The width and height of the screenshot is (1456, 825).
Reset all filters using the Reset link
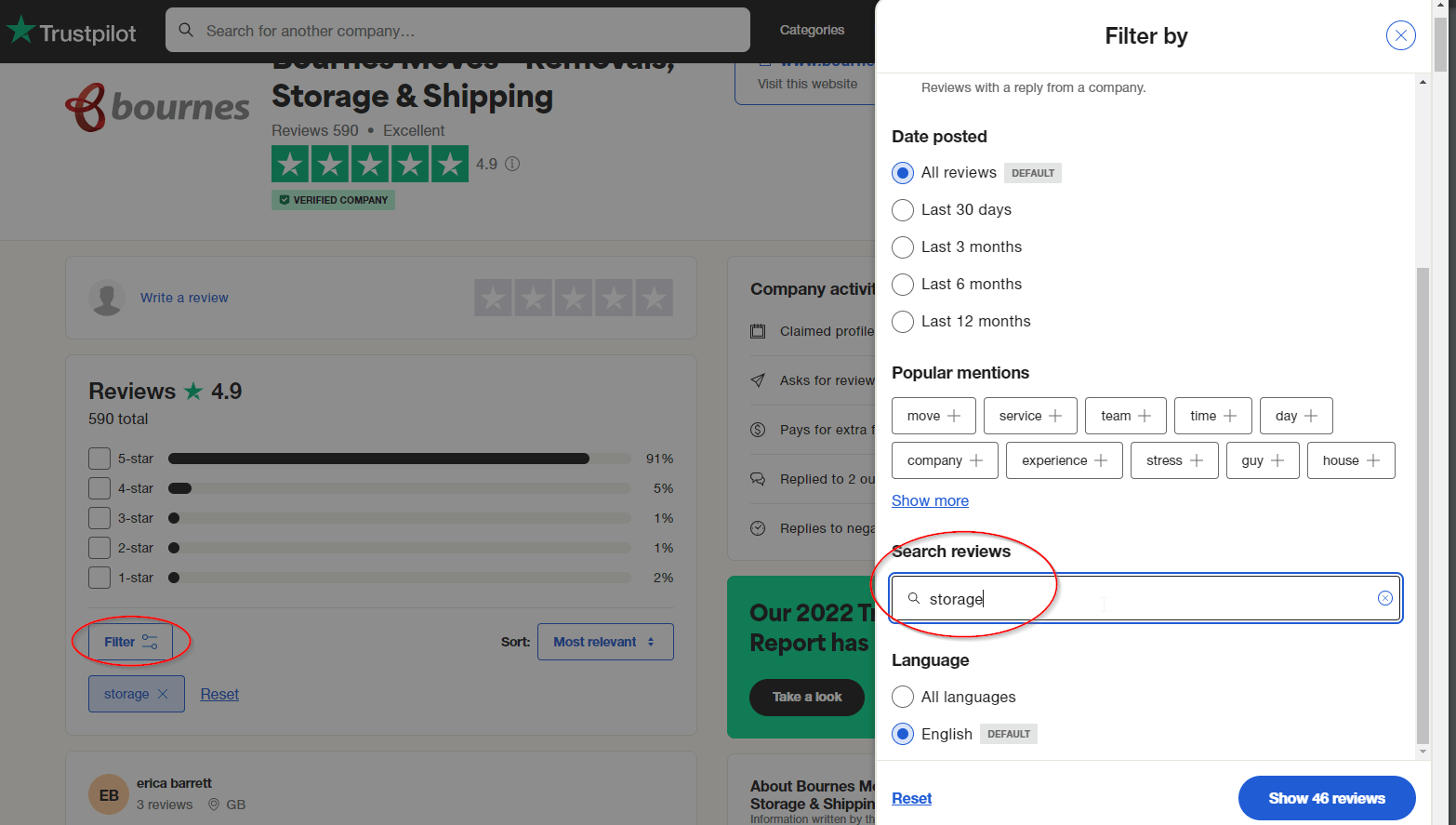[912, 798]
